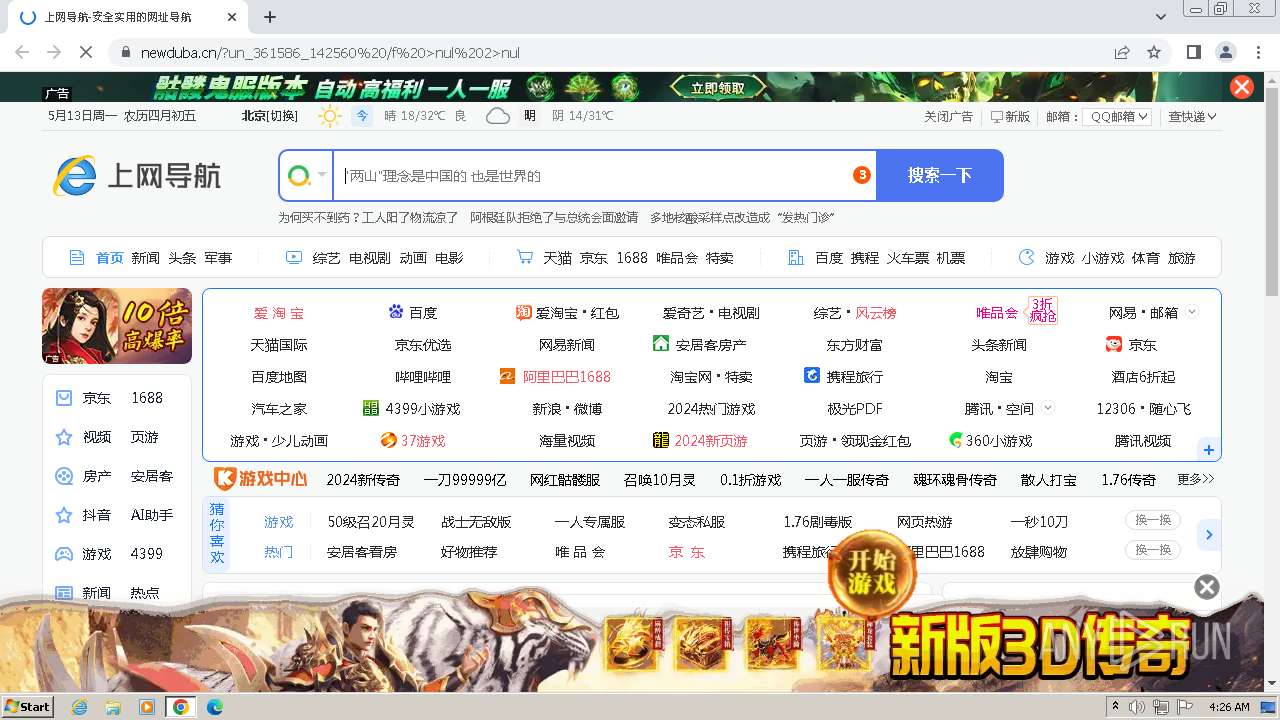Close the bottom game advertisement

[1207, 587]
